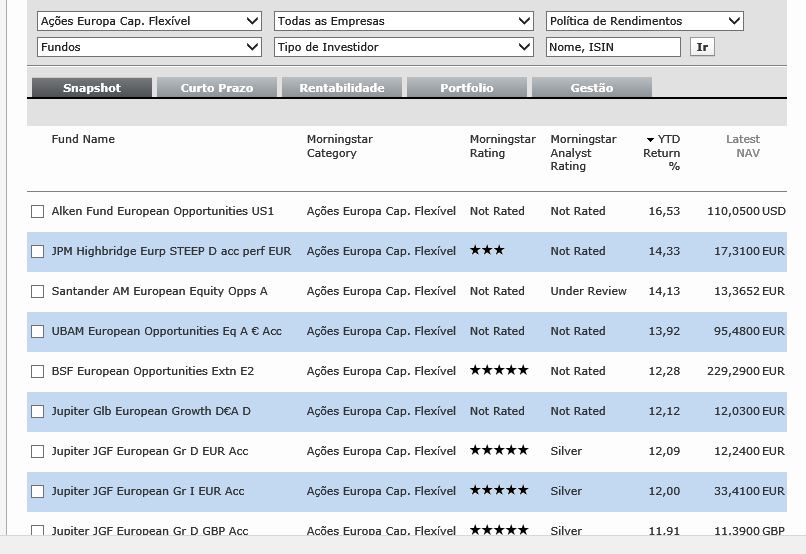Select Jupiter Glb European Growth D€A D checkbox
Image resolution: width=806 pixels, height=554 pixels.
coord(38,412)
